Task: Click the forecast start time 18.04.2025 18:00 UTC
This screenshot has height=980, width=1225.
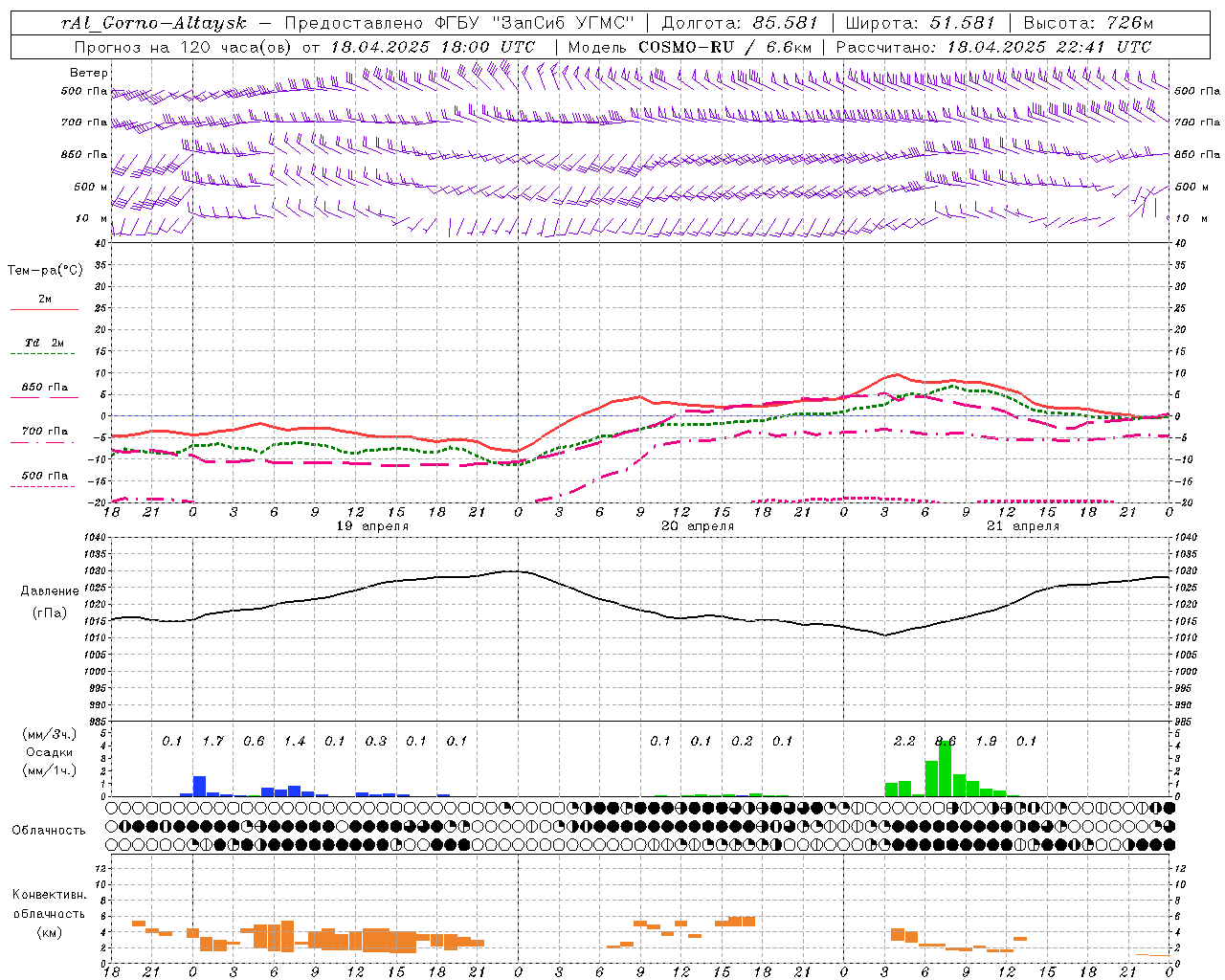Action: coord(434,47)
